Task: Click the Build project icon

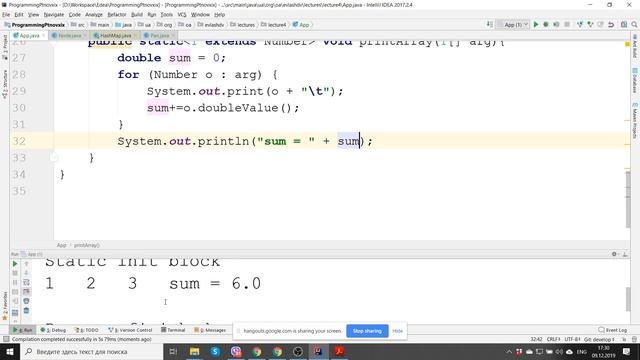Action: [x=489, y=24]
